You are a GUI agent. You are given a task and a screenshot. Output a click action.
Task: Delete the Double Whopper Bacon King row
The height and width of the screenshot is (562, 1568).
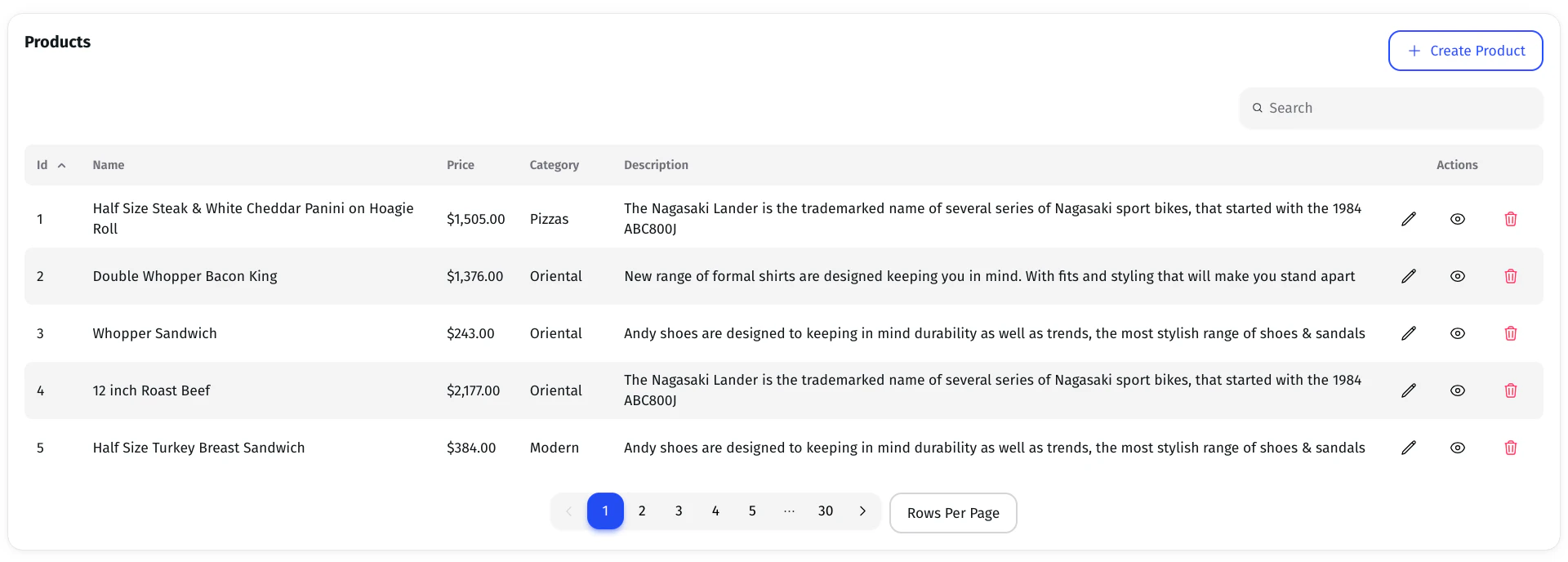pos(1511,276)
